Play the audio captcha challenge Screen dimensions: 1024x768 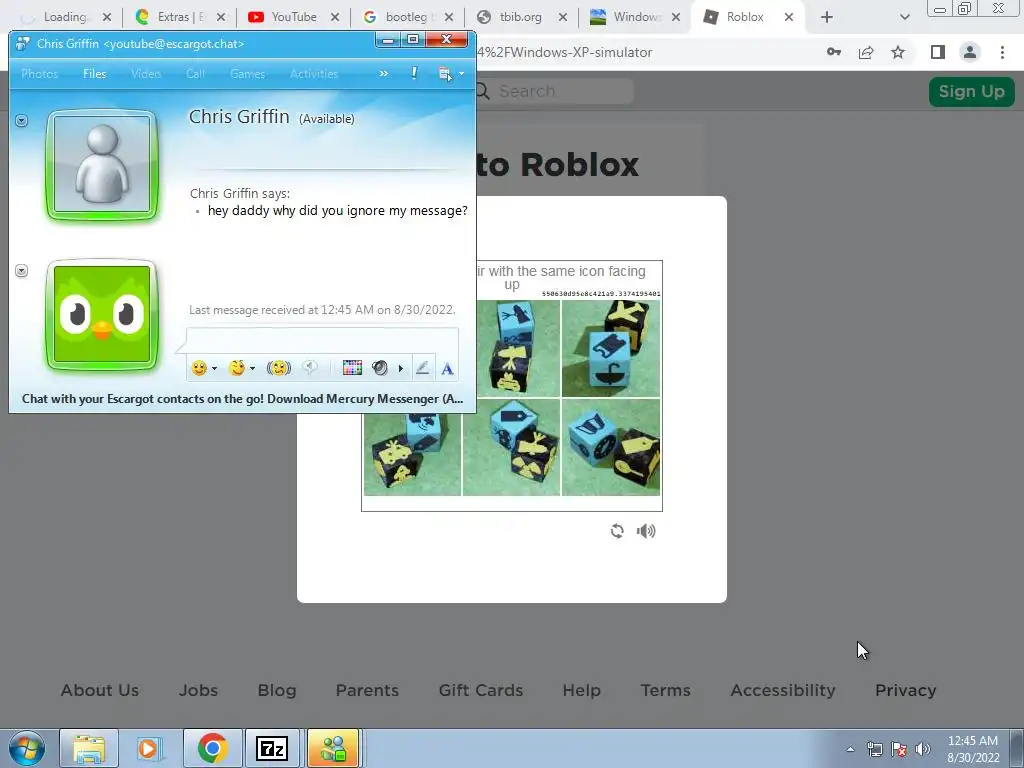tap(646, 531)
